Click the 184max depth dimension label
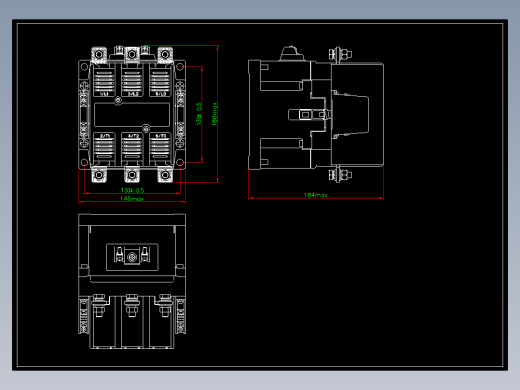The height and width of the screenshot is (390, 520). click(315, 195)
